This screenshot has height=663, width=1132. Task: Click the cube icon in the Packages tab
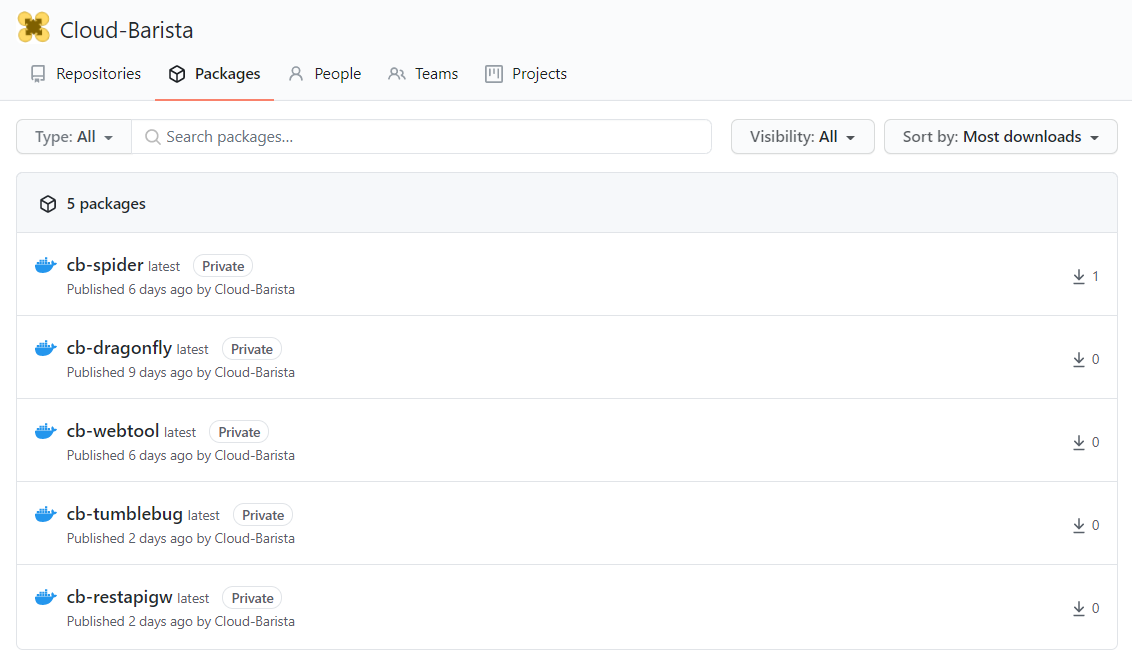[177, 74]
